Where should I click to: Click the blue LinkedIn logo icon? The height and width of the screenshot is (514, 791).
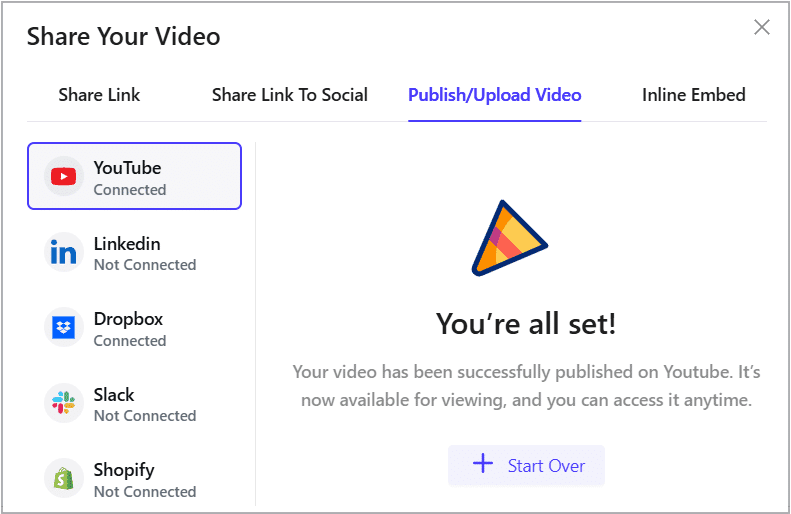[64, 253]
